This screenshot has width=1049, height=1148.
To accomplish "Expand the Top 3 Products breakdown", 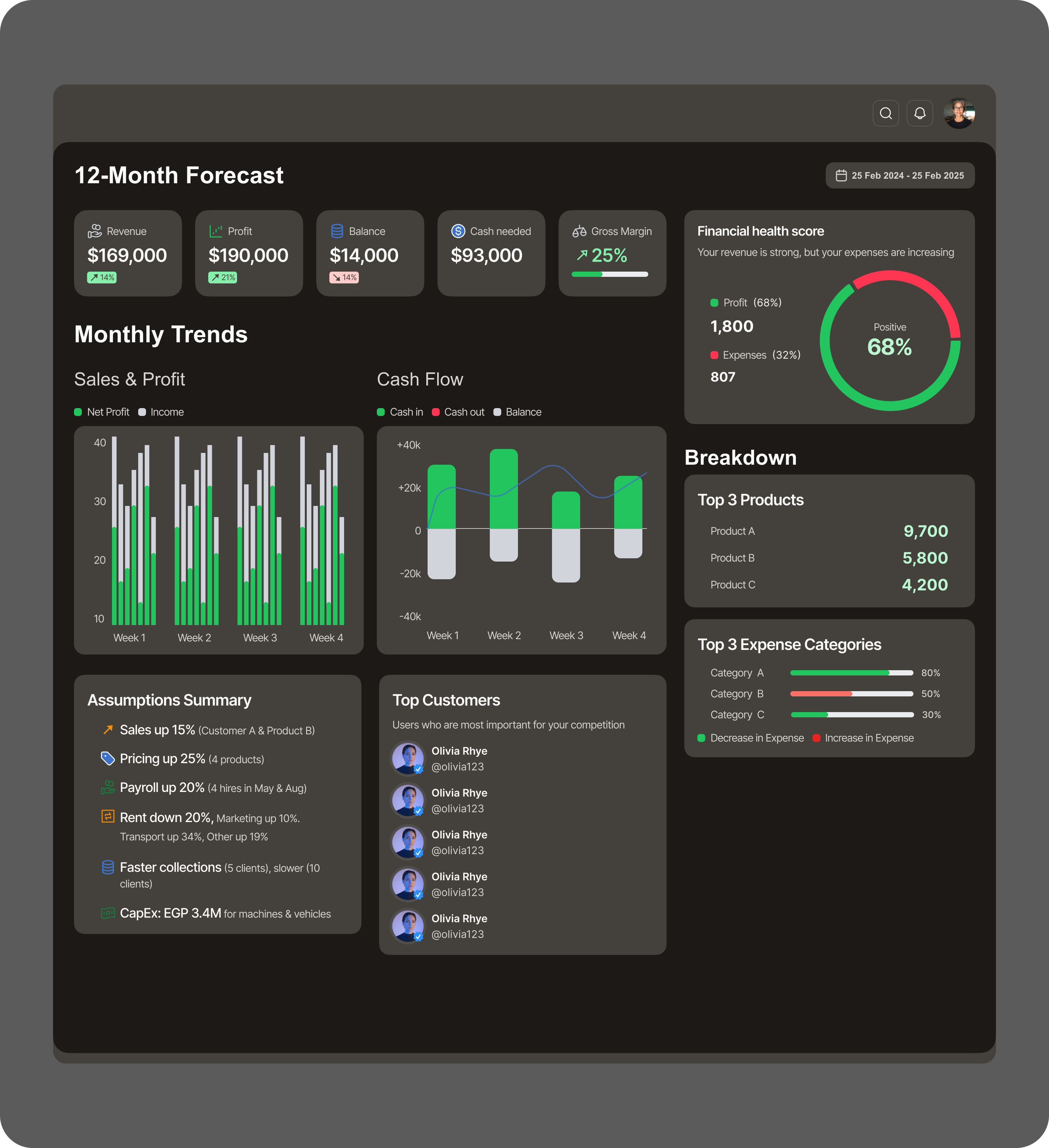I will click(750, 499).
